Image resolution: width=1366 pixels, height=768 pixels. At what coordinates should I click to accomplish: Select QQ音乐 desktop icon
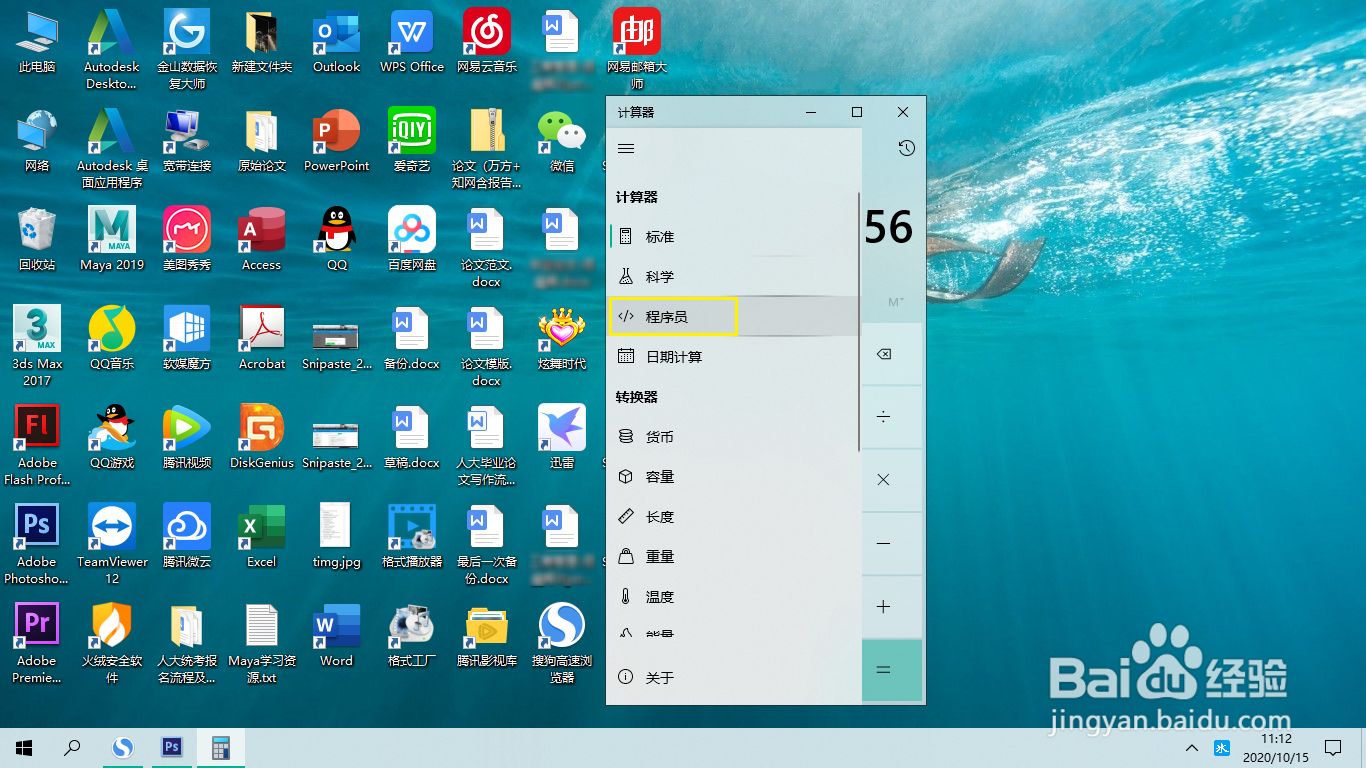point(112,340)
